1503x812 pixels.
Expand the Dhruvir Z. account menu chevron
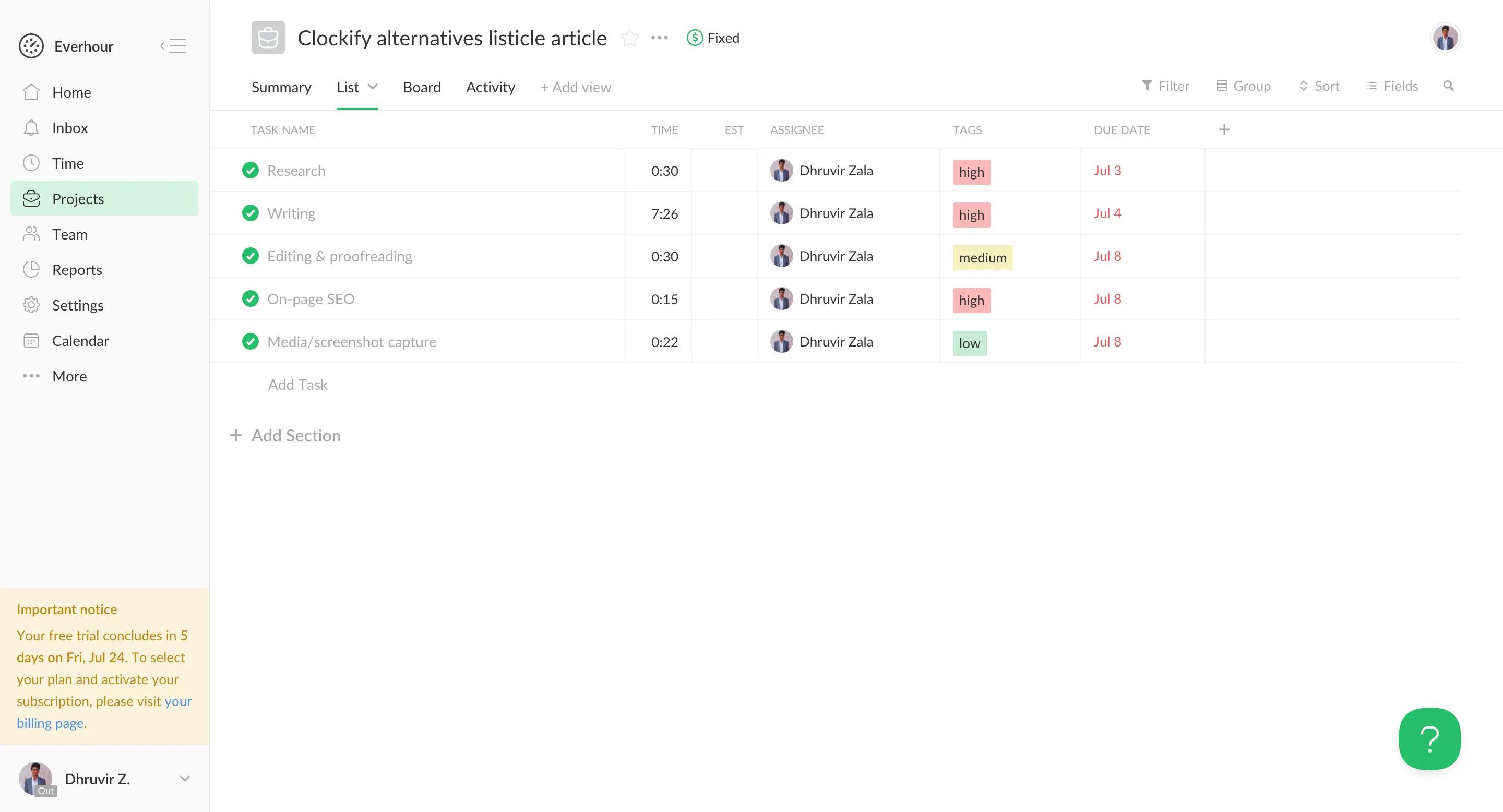pos(184,779)
